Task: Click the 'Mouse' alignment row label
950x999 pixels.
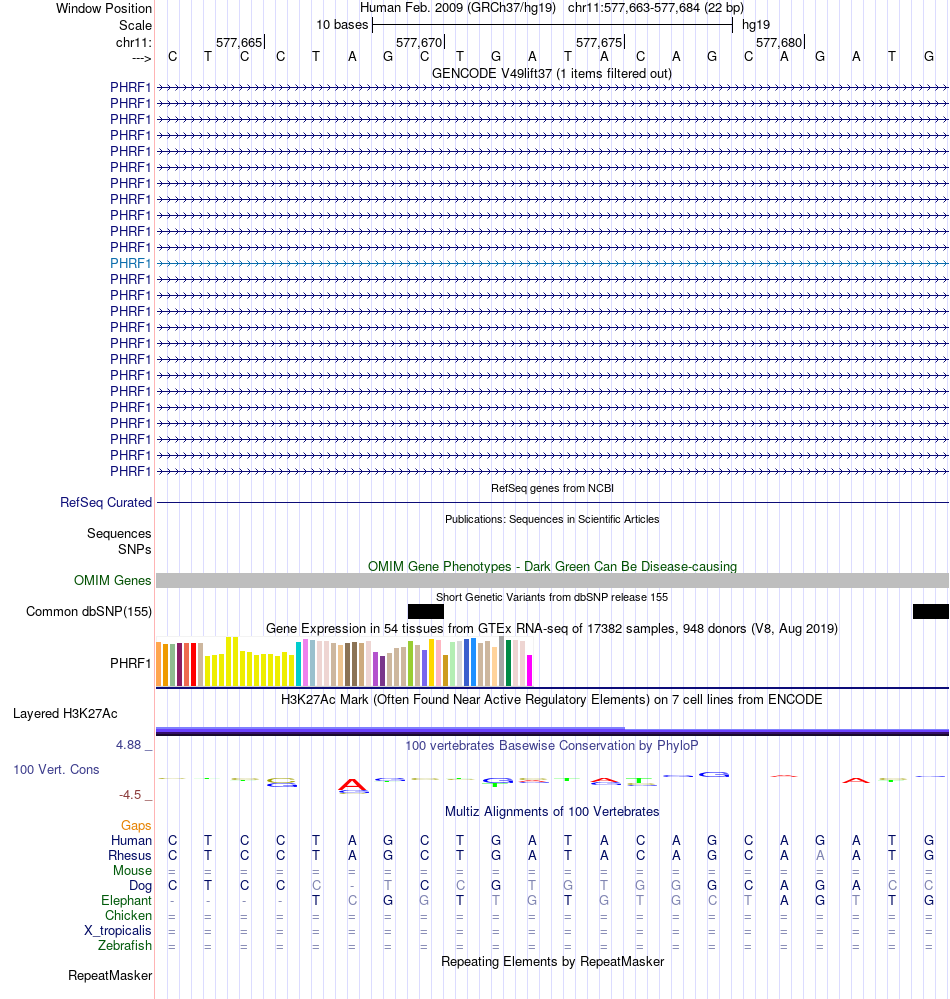Action: 133,870
